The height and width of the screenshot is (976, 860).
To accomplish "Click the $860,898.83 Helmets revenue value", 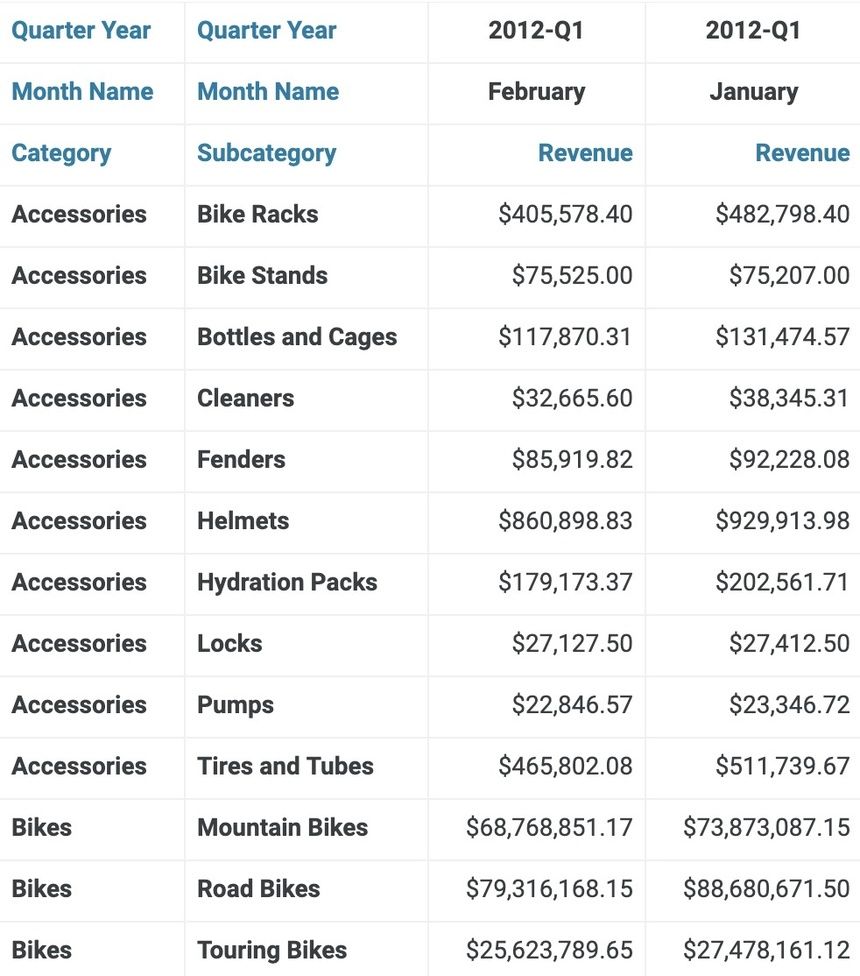I will click(x=565, y=521).
